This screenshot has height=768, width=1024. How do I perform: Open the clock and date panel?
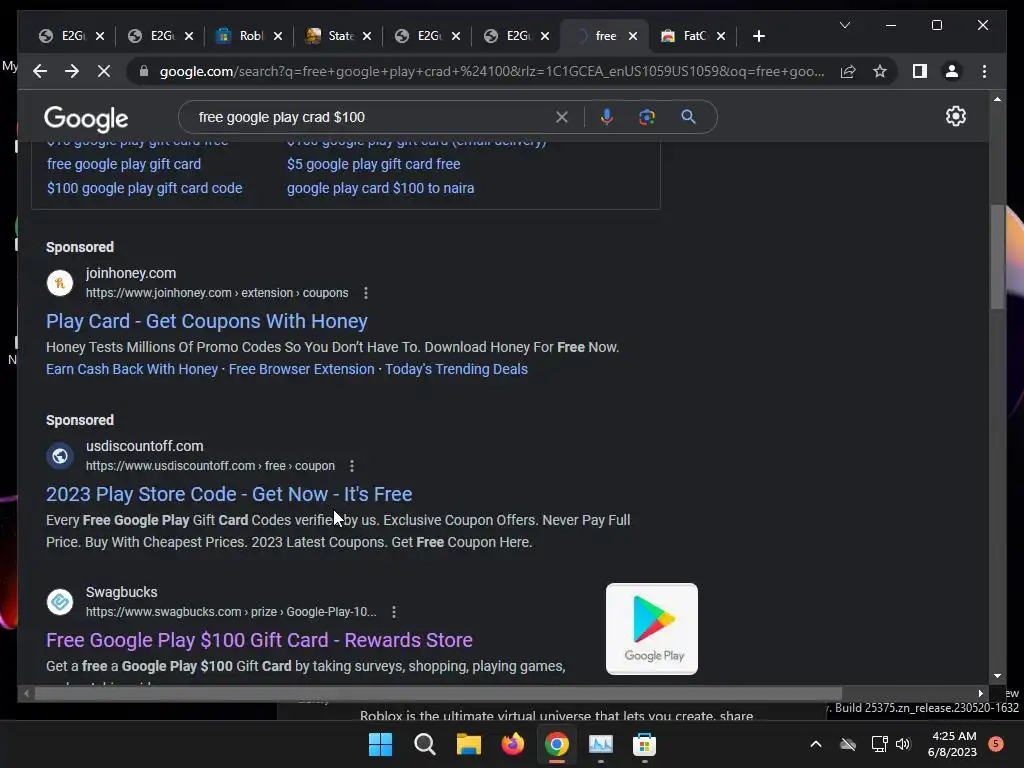(x=952, y=744)
